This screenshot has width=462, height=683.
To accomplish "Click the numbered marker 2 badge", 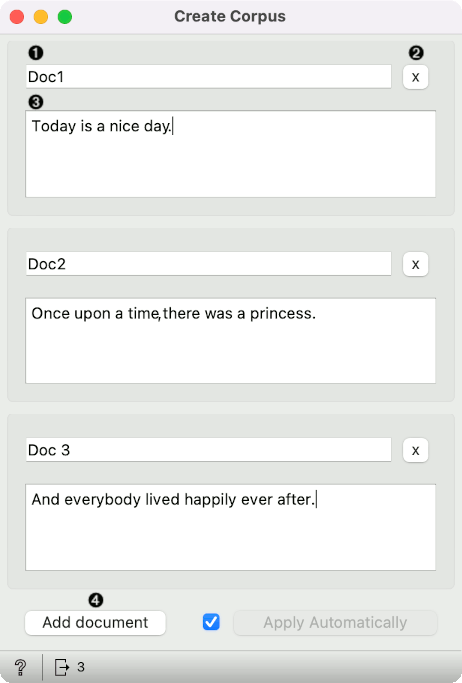I will coord(416,53).
